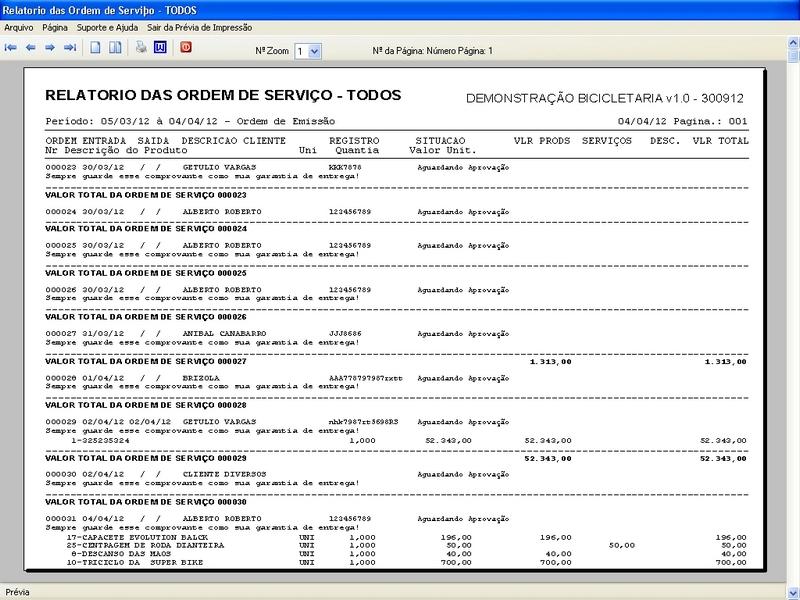Screen dimensions: 800x600
Task: Print the report with the printer icon
Action: 141,47
